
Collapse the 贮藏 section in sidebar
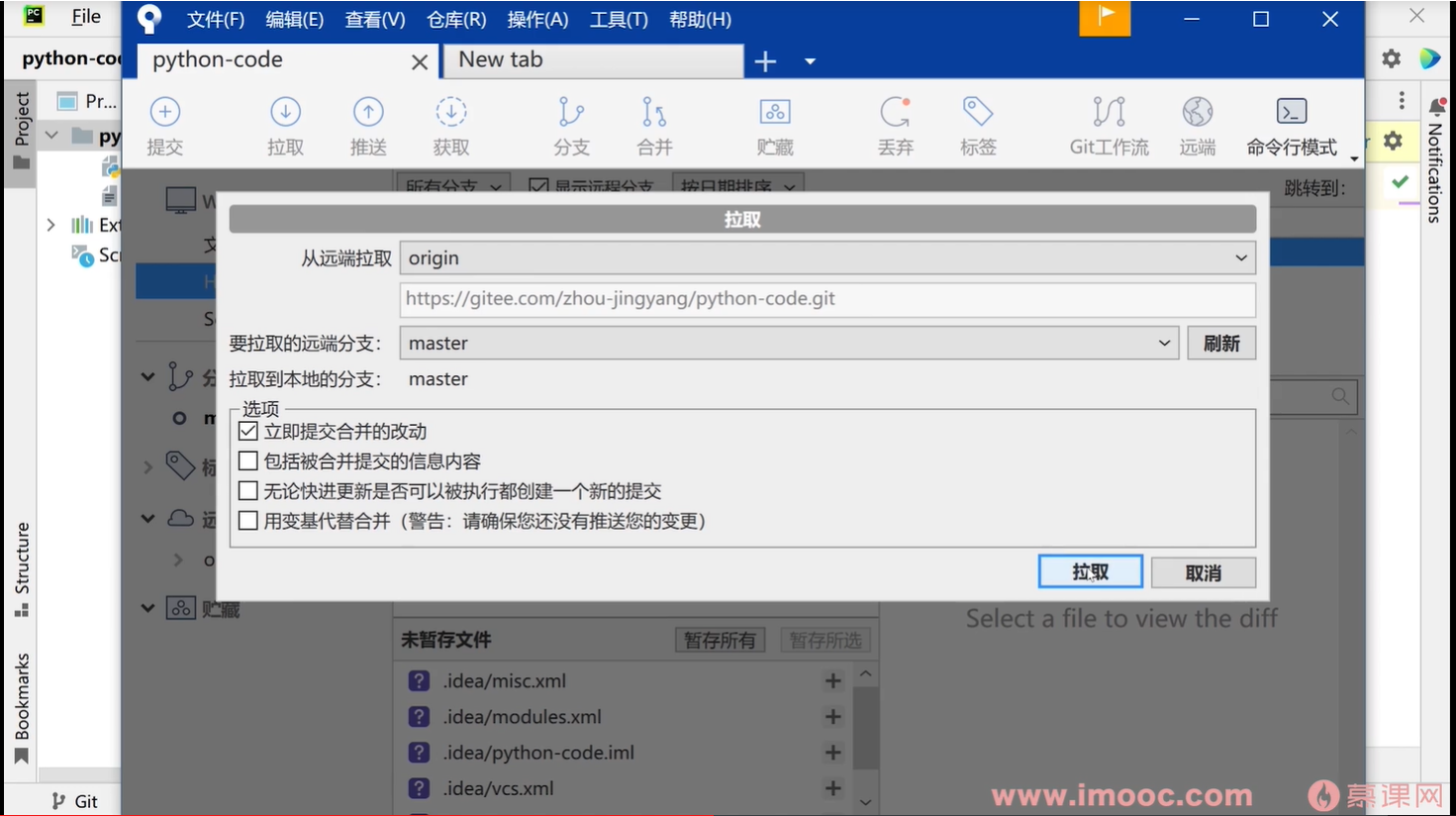pos(146,608)
